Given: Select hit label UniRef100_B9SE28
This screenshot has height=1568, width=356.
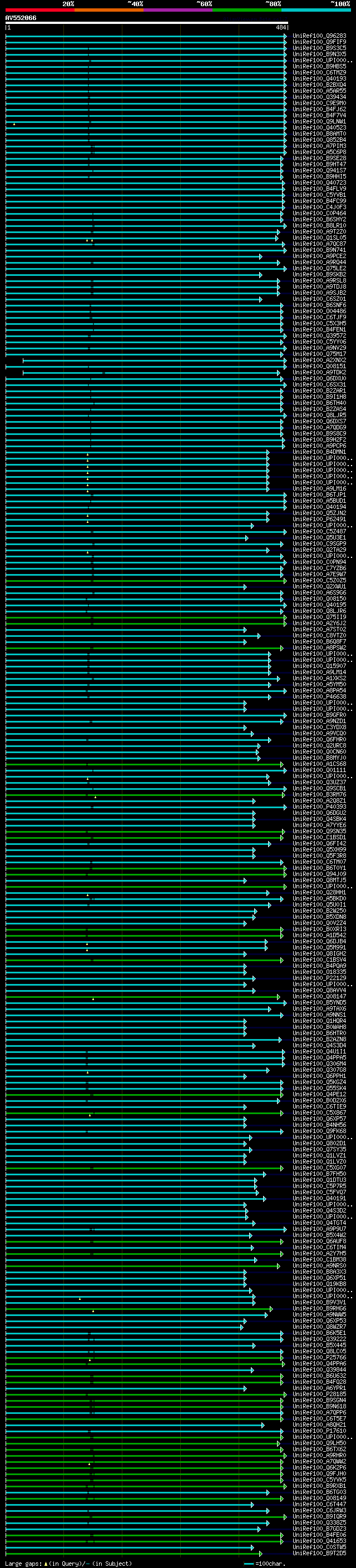Looking at the screenshot, I should click(319, 159).
